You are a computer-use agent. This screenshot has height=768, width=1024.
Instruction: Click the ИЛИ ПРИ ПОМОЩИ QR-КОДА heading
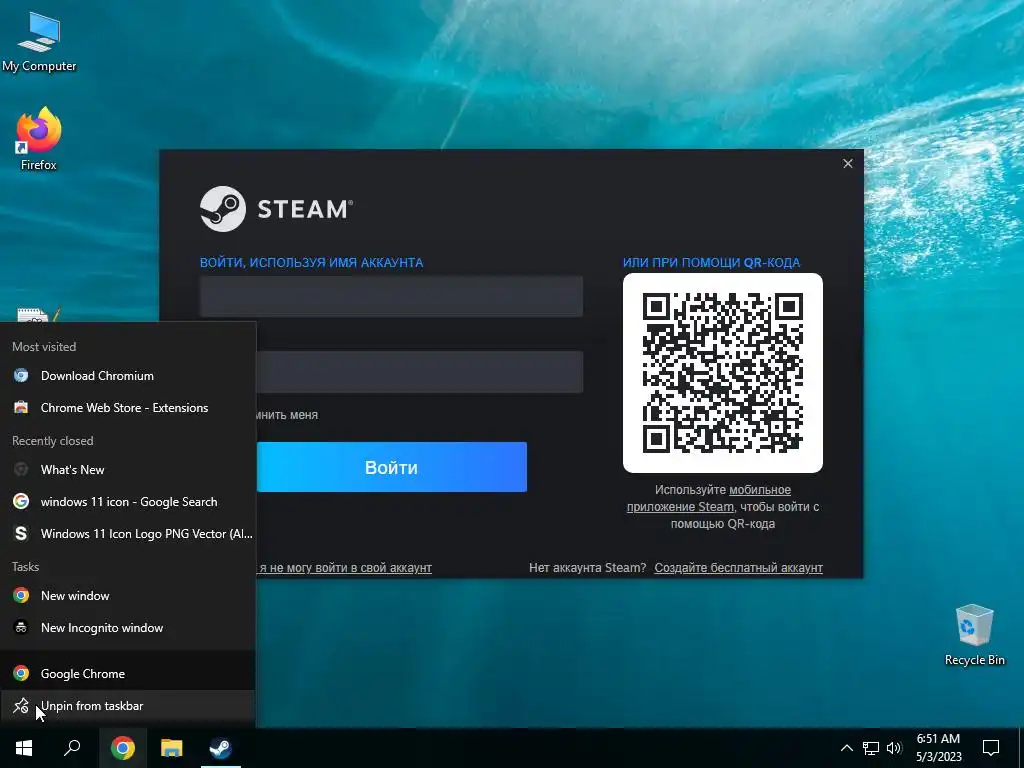711,263
